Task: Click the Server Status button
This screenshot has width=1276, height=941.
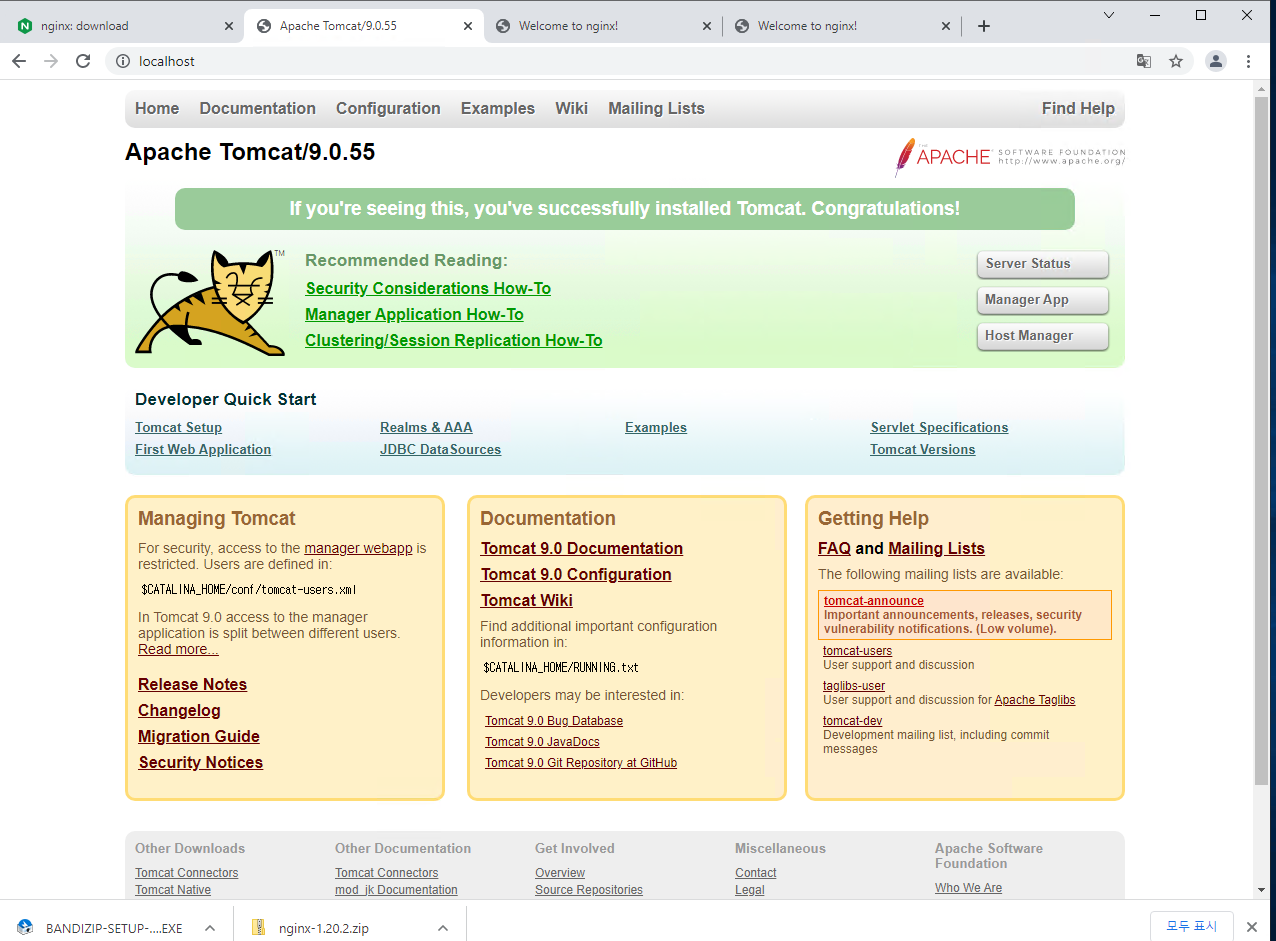Action: [x=1043, y=264]
